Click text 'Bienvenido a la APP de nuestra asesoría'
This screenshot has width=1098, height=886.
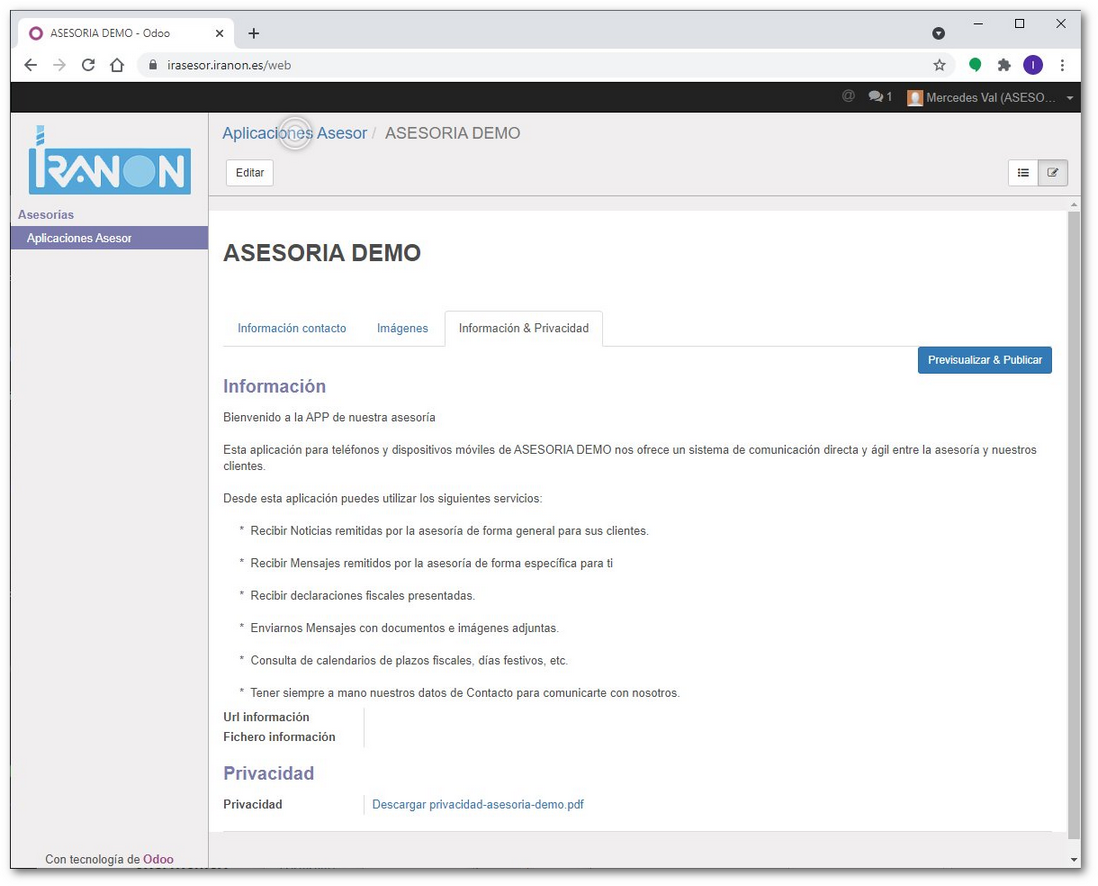[x=329, y=417]
